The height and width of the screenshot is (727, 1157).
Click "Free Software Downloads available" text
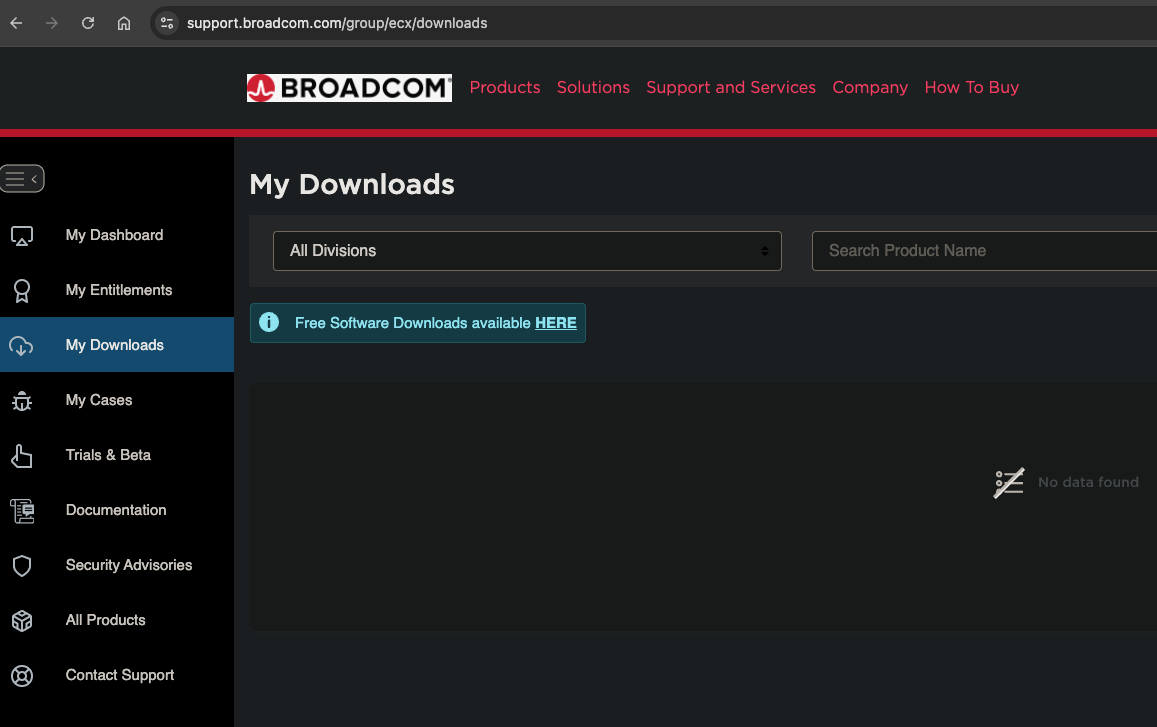[412, 323]
